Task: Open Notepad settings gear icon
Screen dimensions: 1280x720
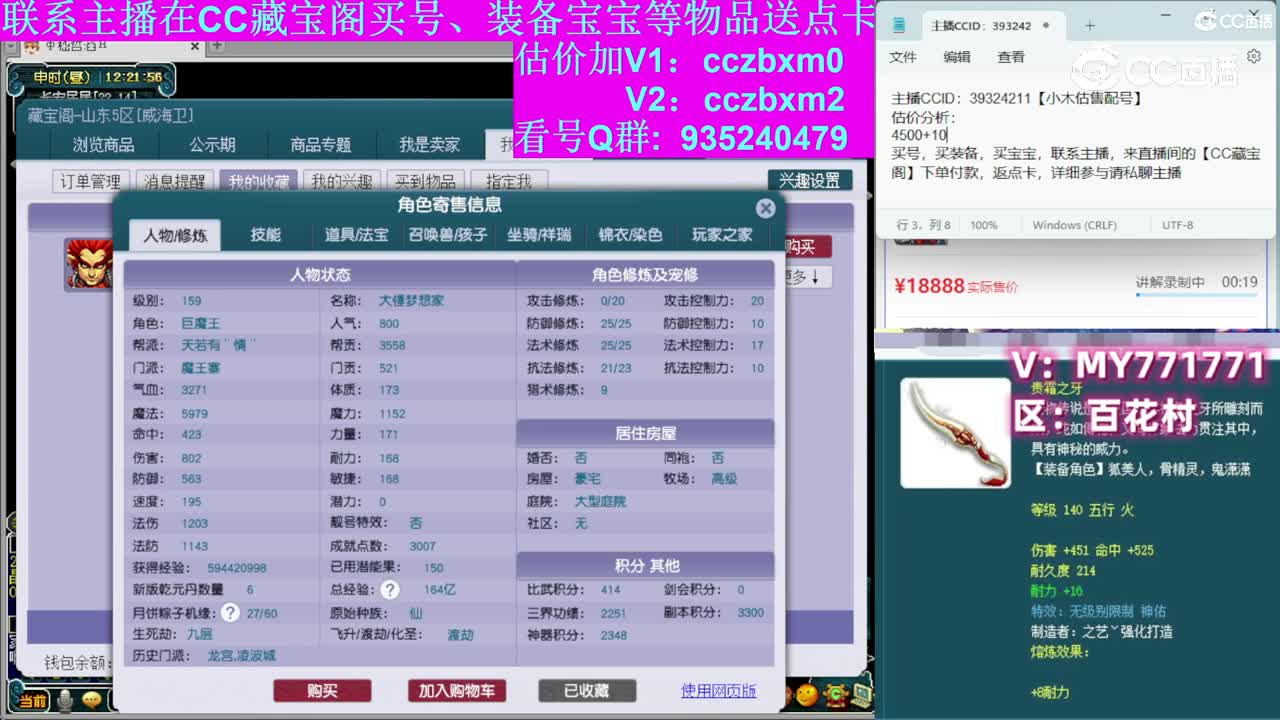Action: click(1254, 57)
